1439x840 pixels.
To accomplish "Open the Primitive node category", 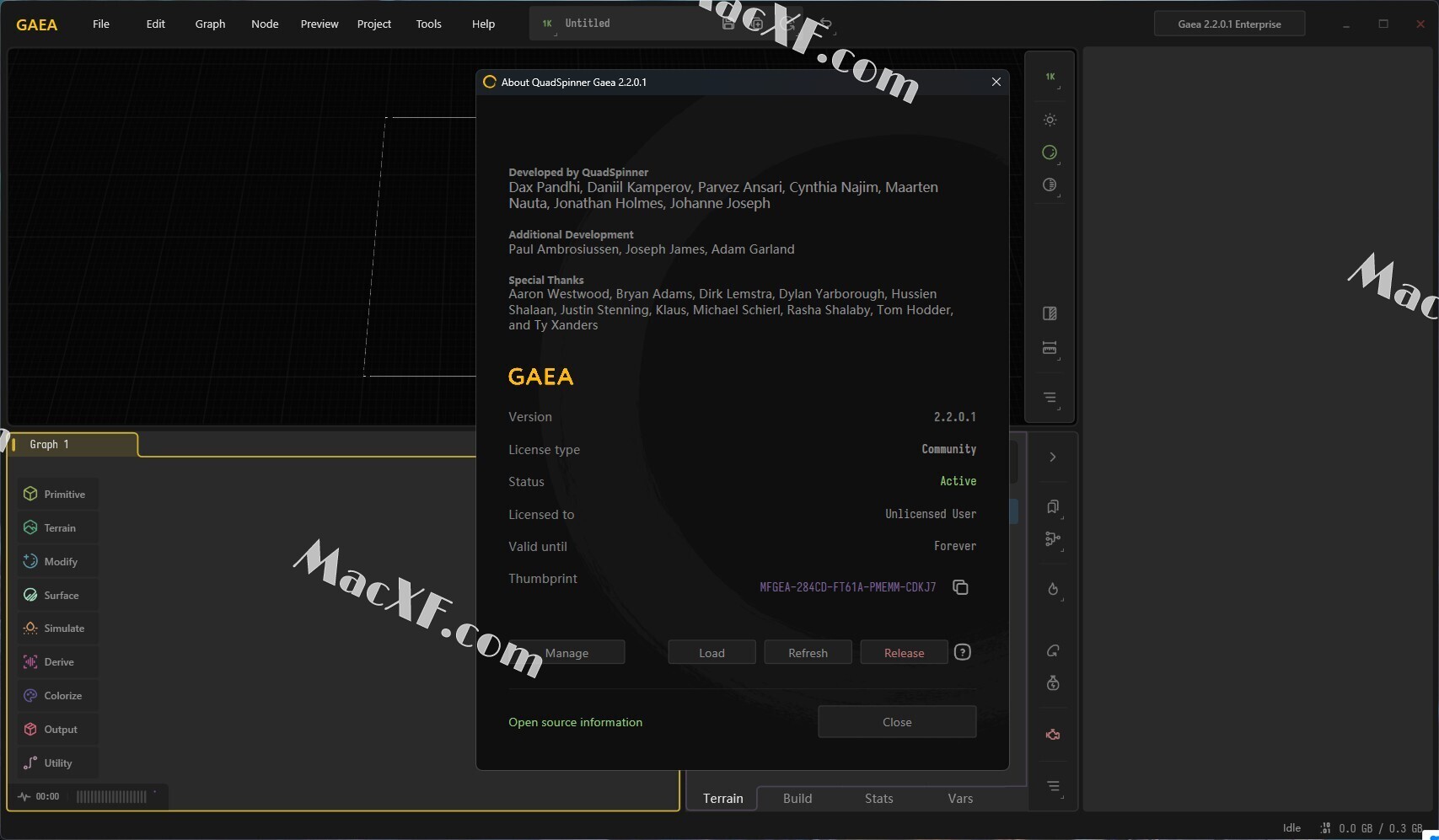I will pos(57,494).
